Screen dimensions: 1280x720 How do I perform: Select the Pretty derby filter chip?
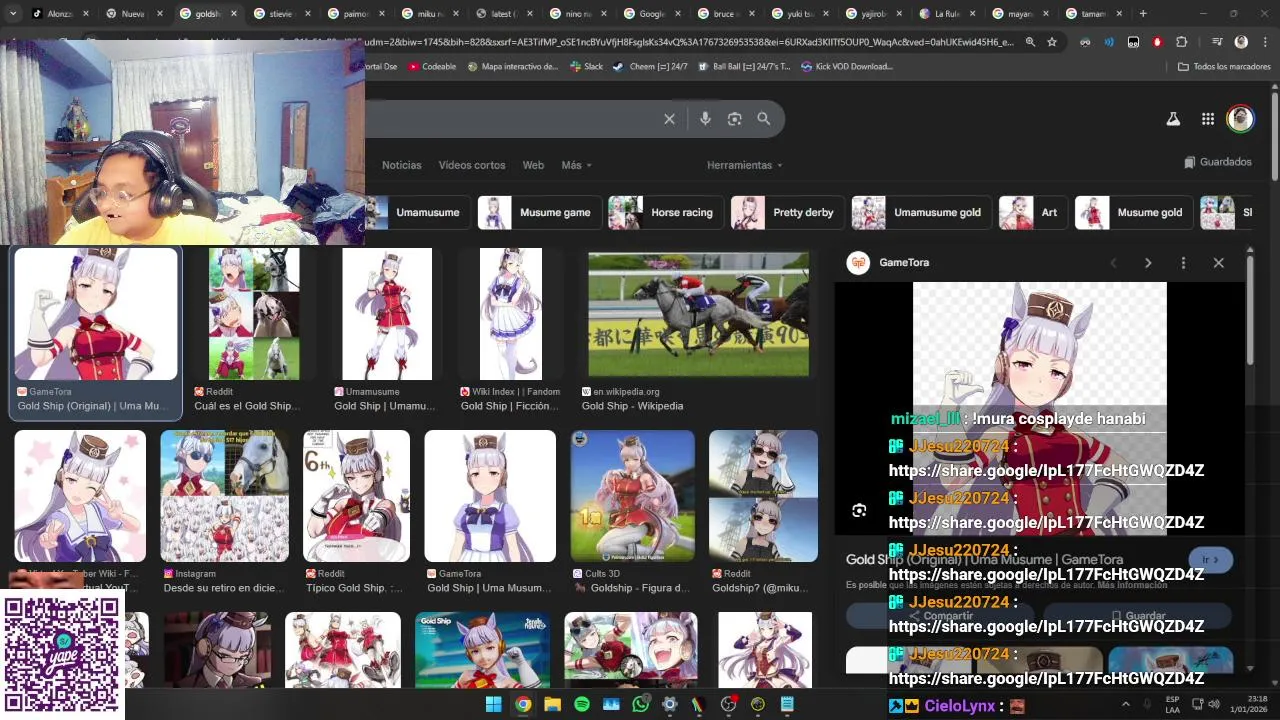pos(787,213)
